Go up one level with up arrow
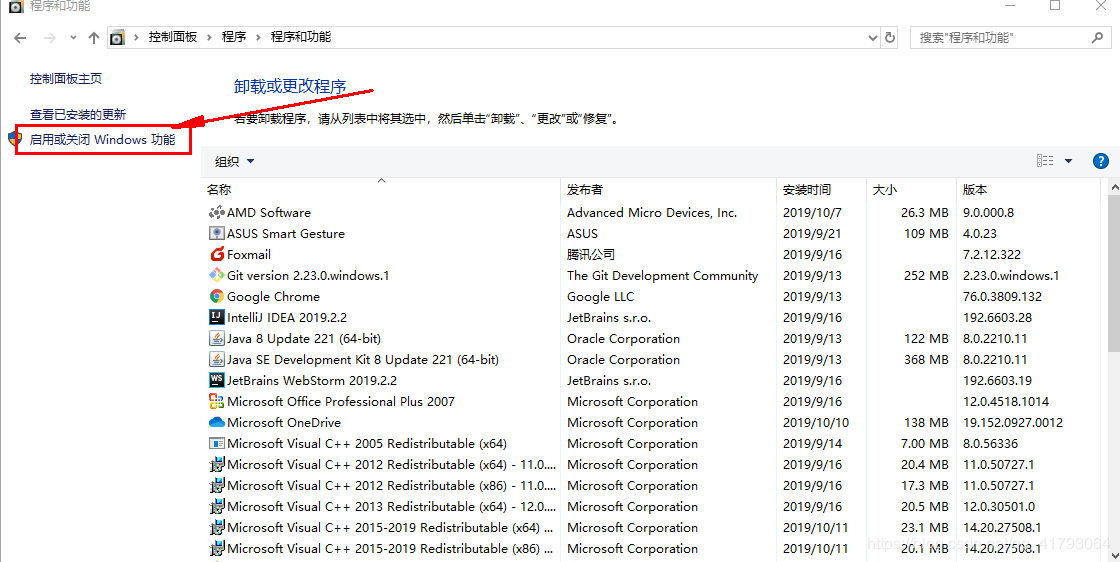 94,38
